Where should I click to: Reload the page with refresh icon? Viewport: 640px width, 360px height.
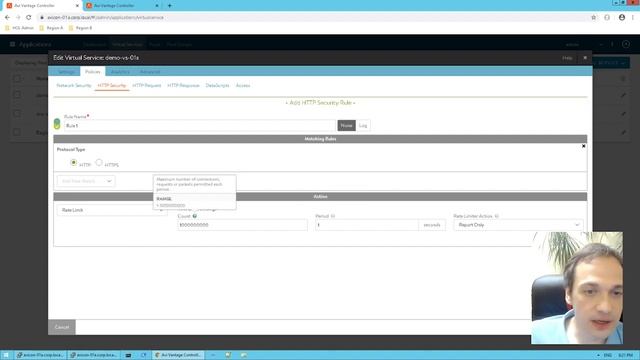[x=29, y=18]
